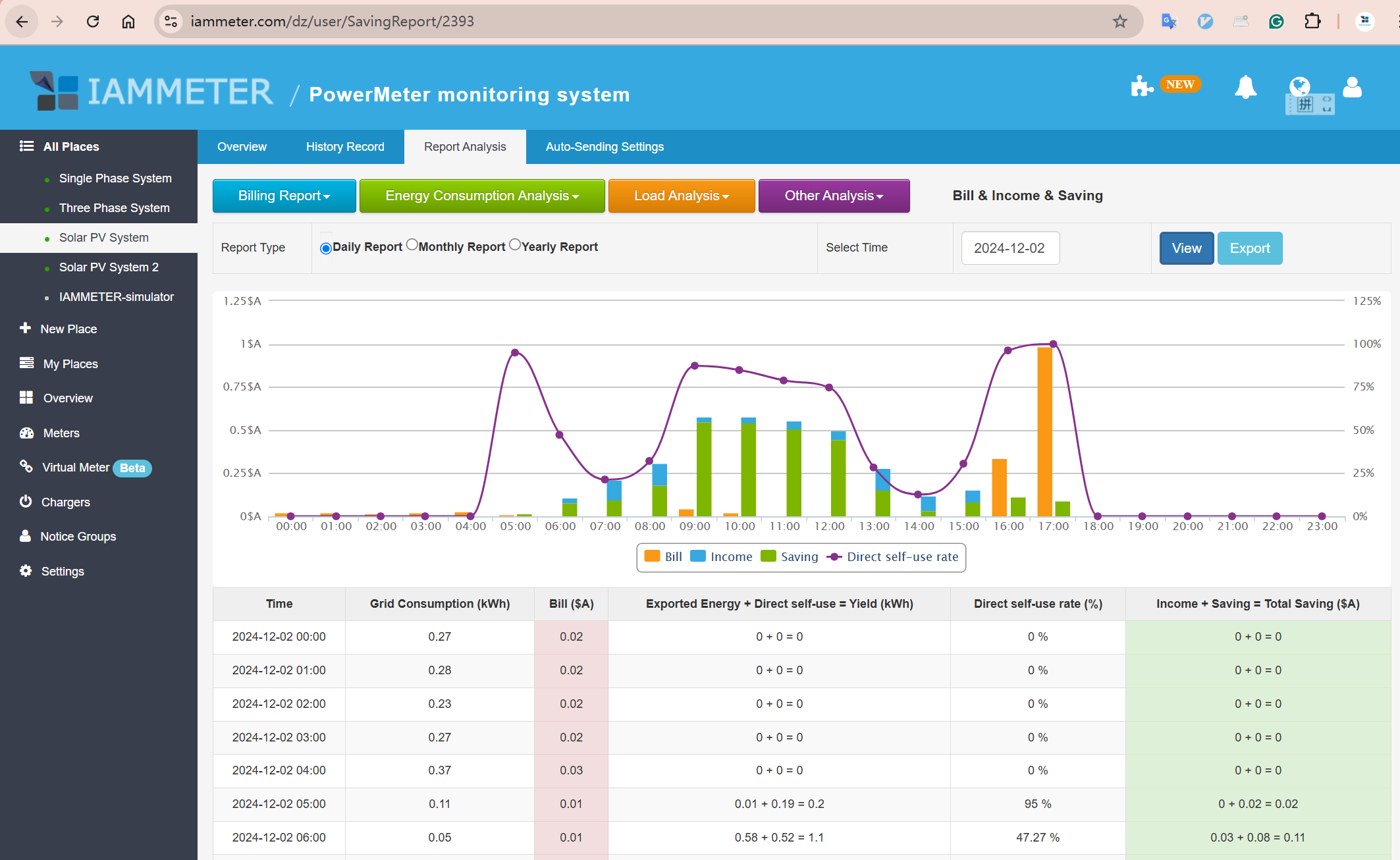Select Single Phase System place
This screenshot has width=1400, height=860.
(115, 178)
